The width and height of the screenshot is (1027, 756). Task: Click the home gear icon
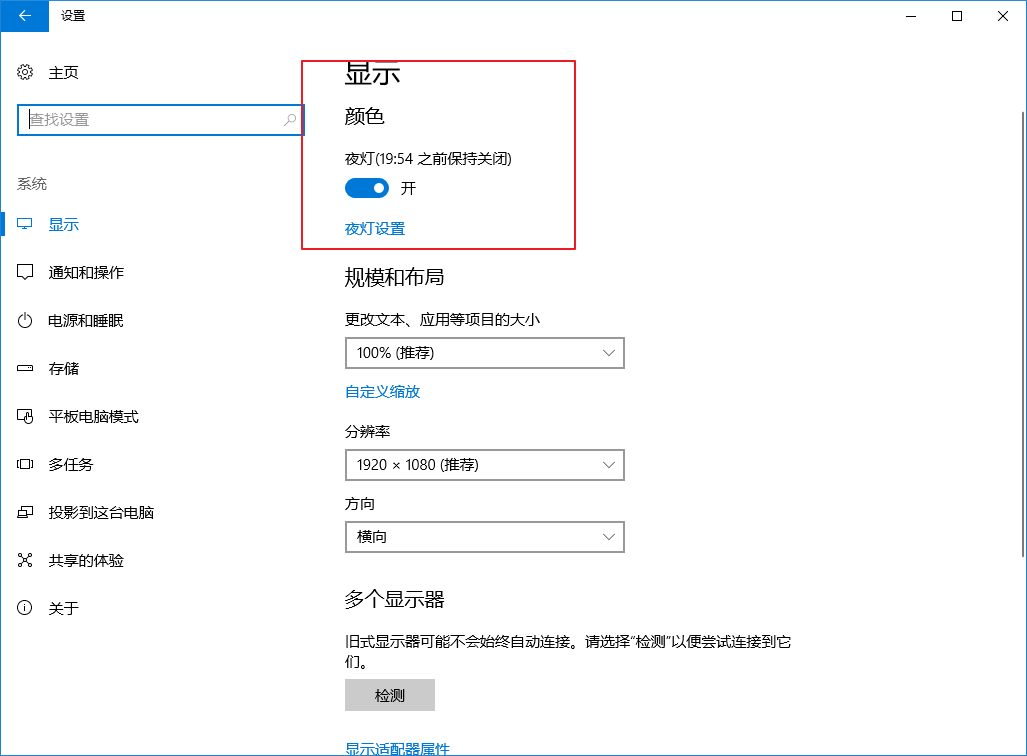(25, 72)
